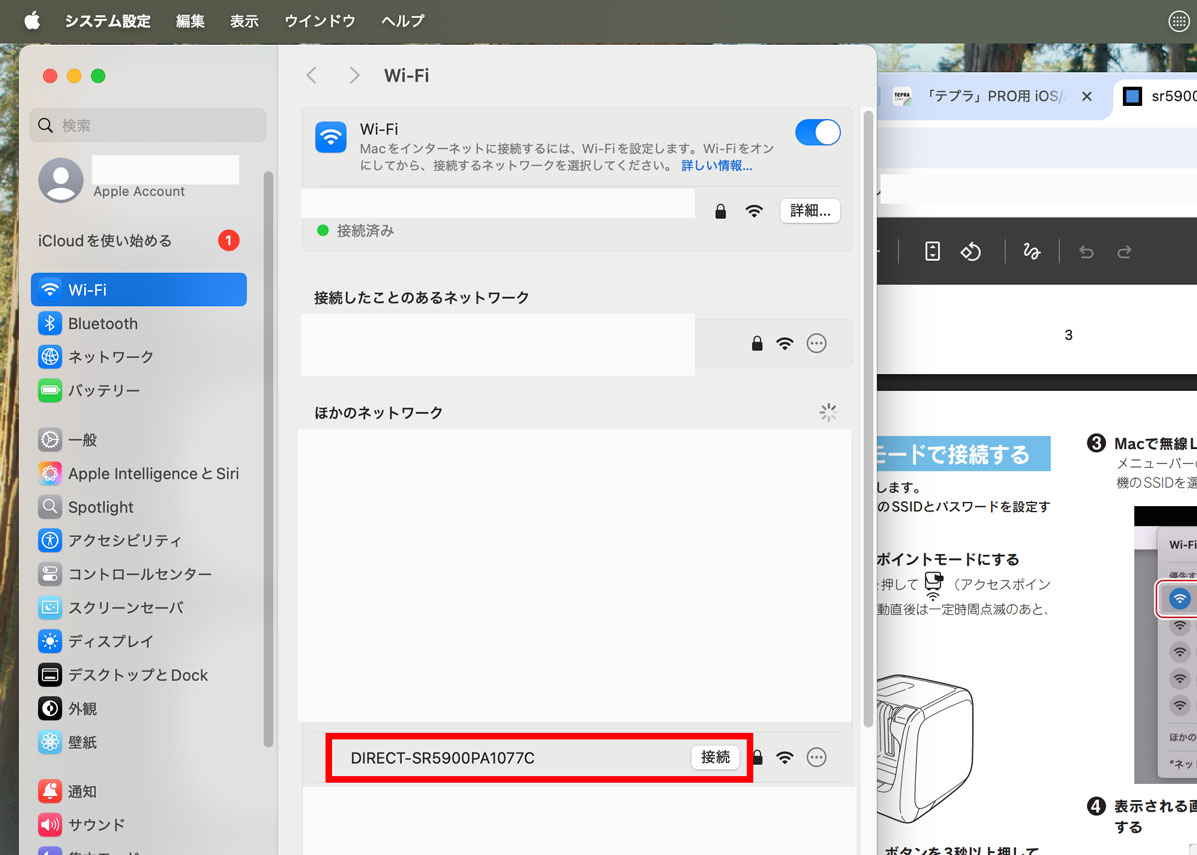The width and height of the screenshot is (1197, 855).
Task: Open options for DIRECT-SR5900PA1077C network
Action: [x=816, y=757]
